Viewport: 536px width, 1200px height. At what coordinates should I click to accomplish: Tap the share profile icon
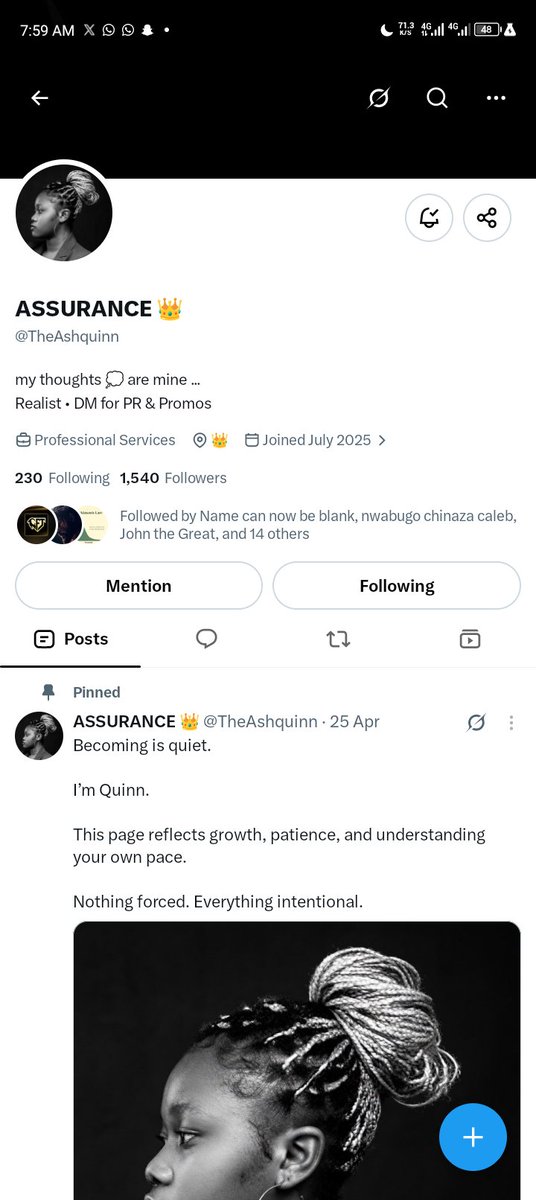click(x=487, y=218)
